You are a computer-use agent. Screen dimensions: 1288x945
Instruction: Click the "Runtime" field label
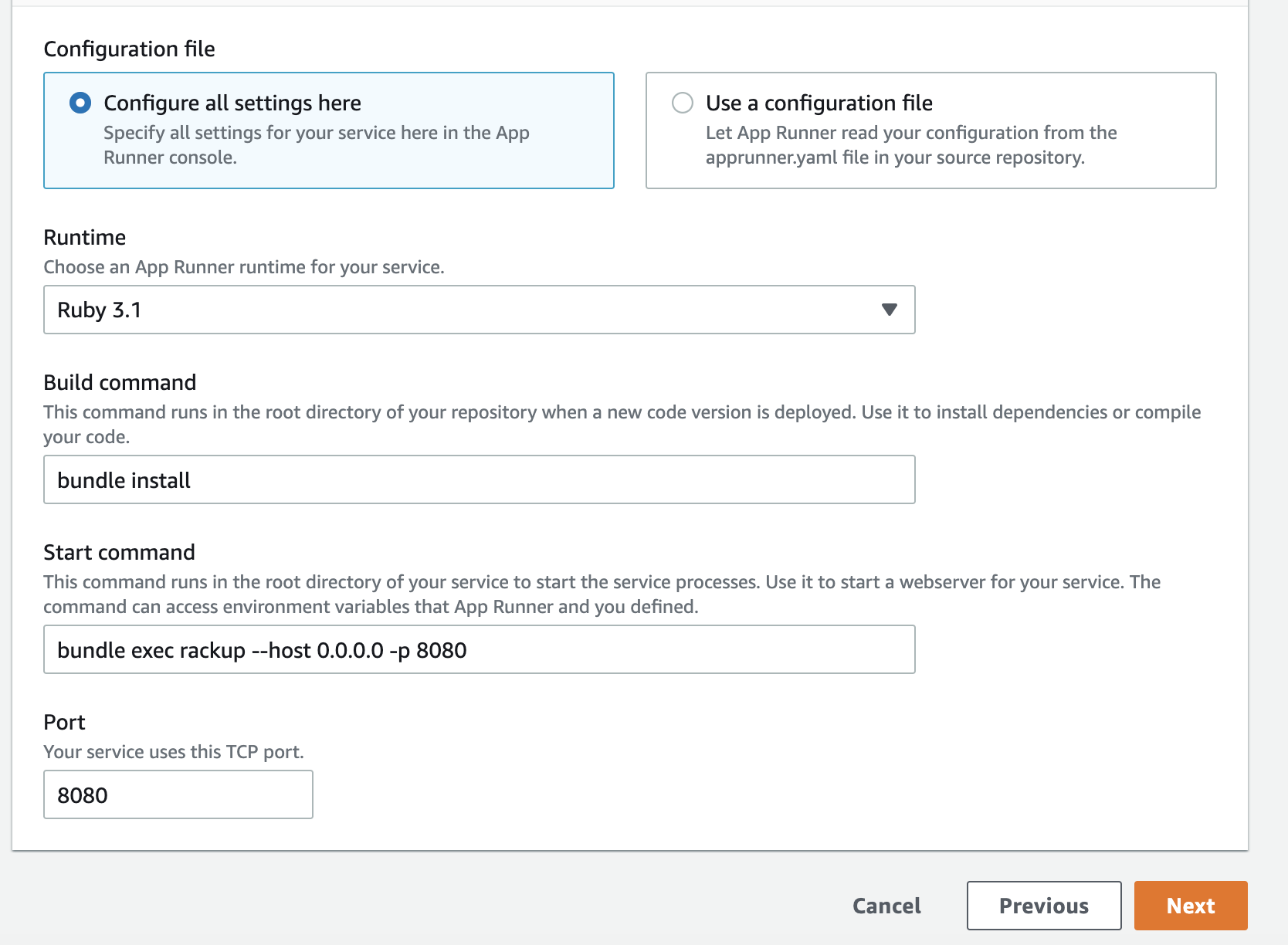(x=85, y=237)
